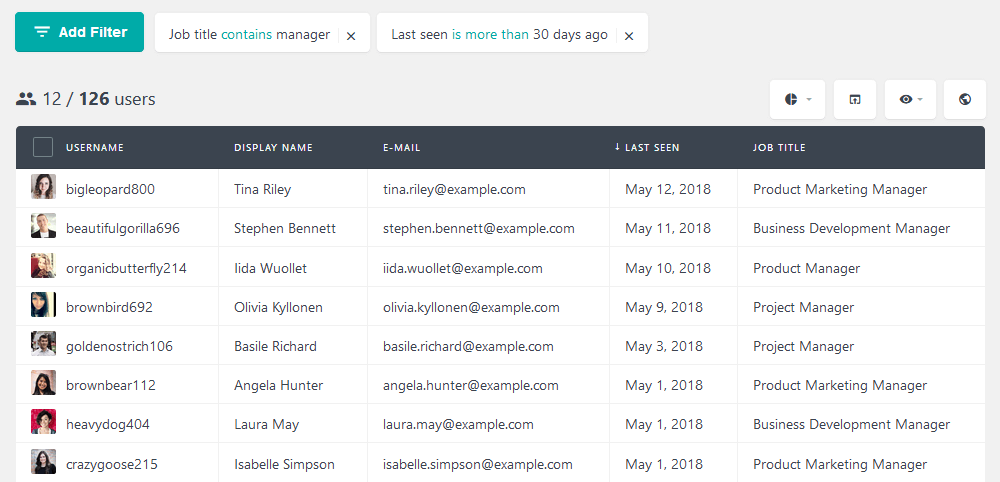Click email stephen.bennett@example.com

pyautogui.click(x=479, y=228)
